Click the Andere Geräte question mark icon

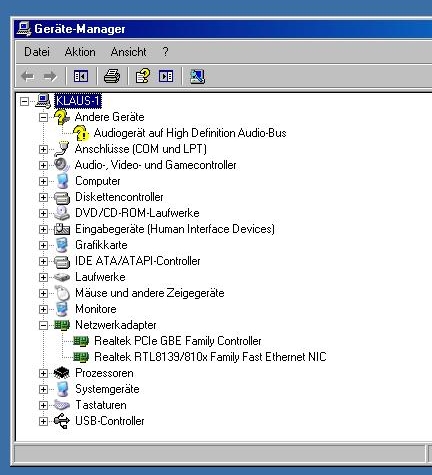62,117
